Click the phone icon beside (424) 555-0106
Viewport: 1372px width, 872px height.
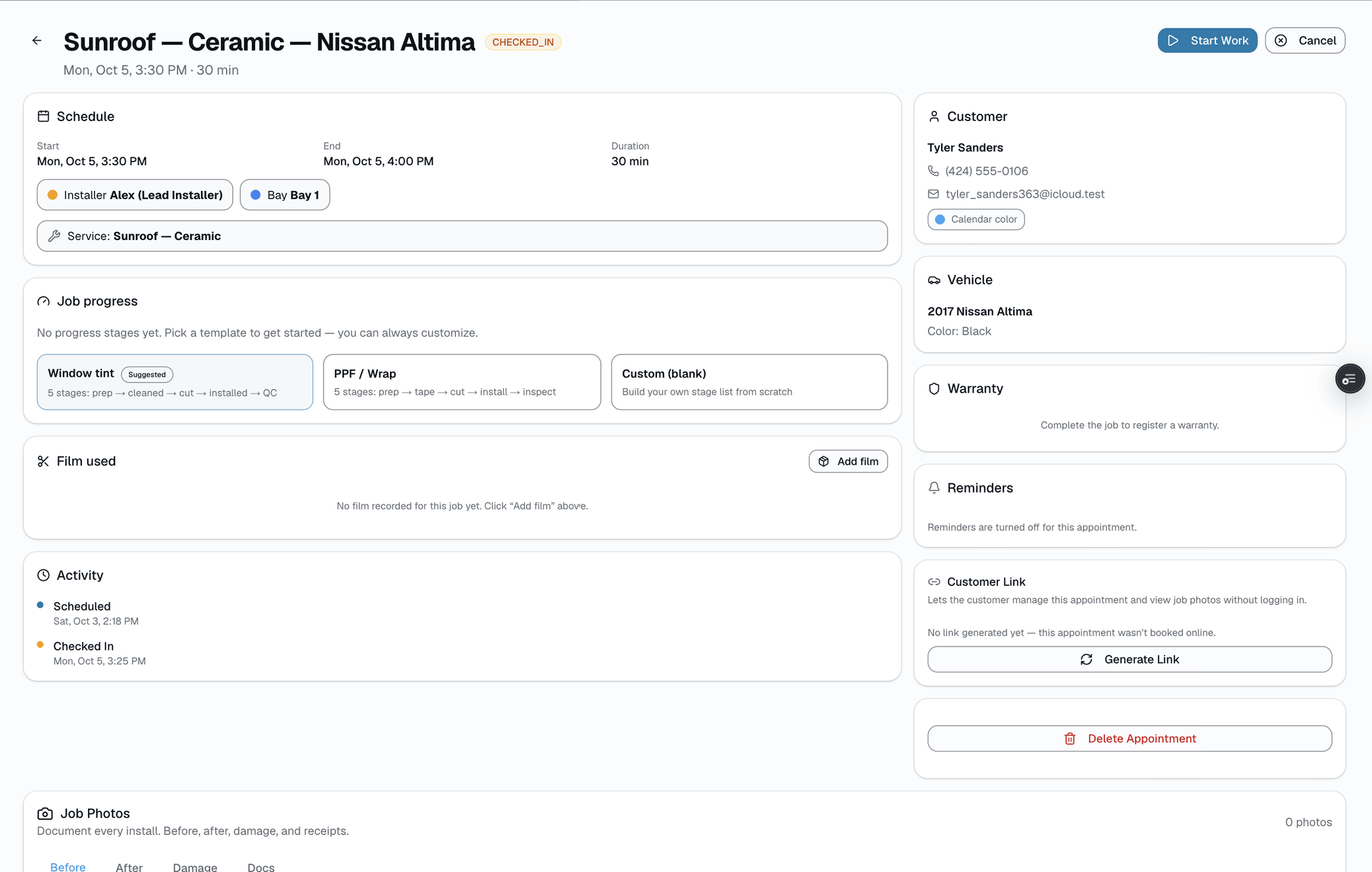click(x=933, y=171)
